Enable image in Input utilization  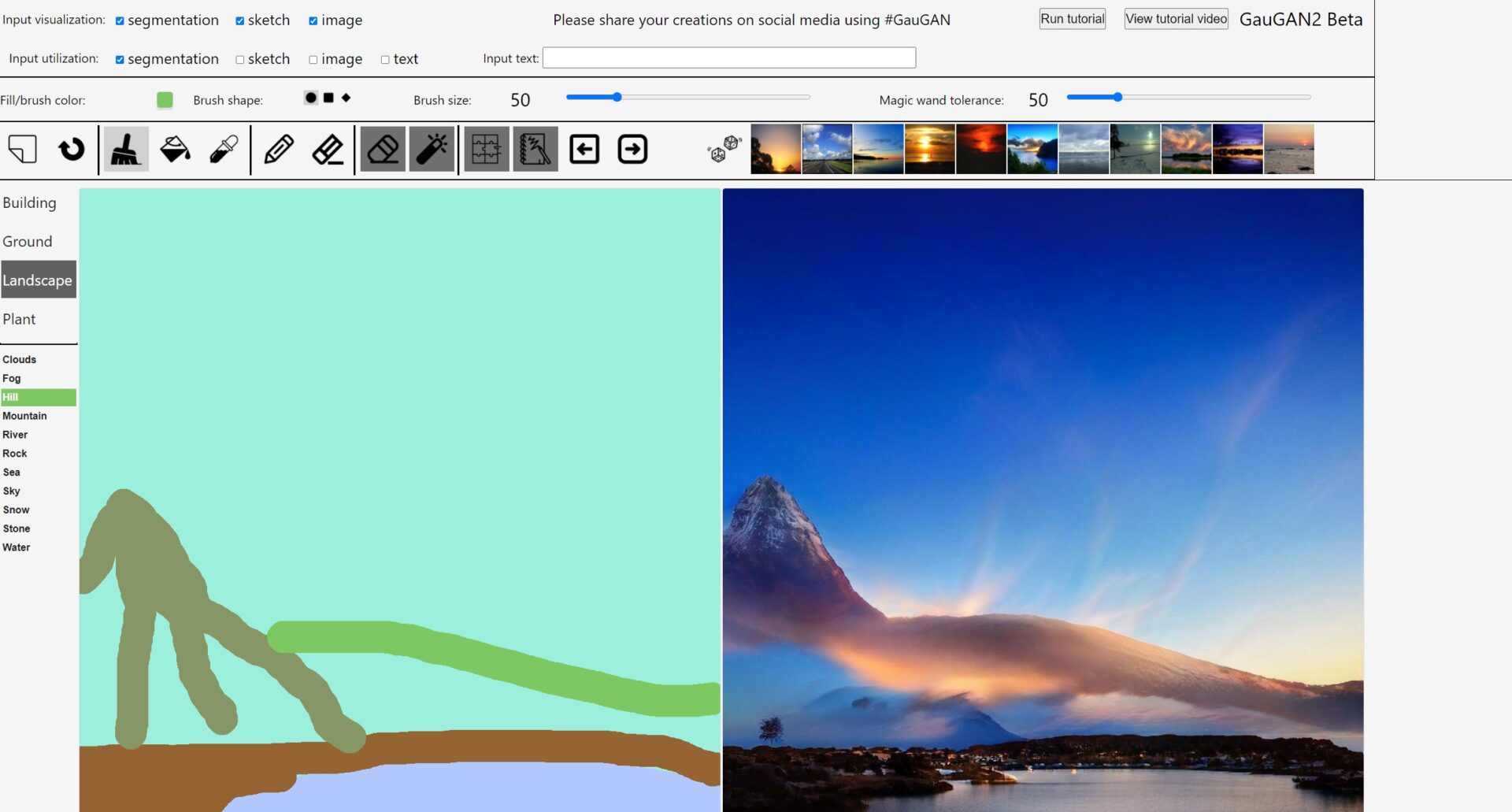click(x=313, y=60)
